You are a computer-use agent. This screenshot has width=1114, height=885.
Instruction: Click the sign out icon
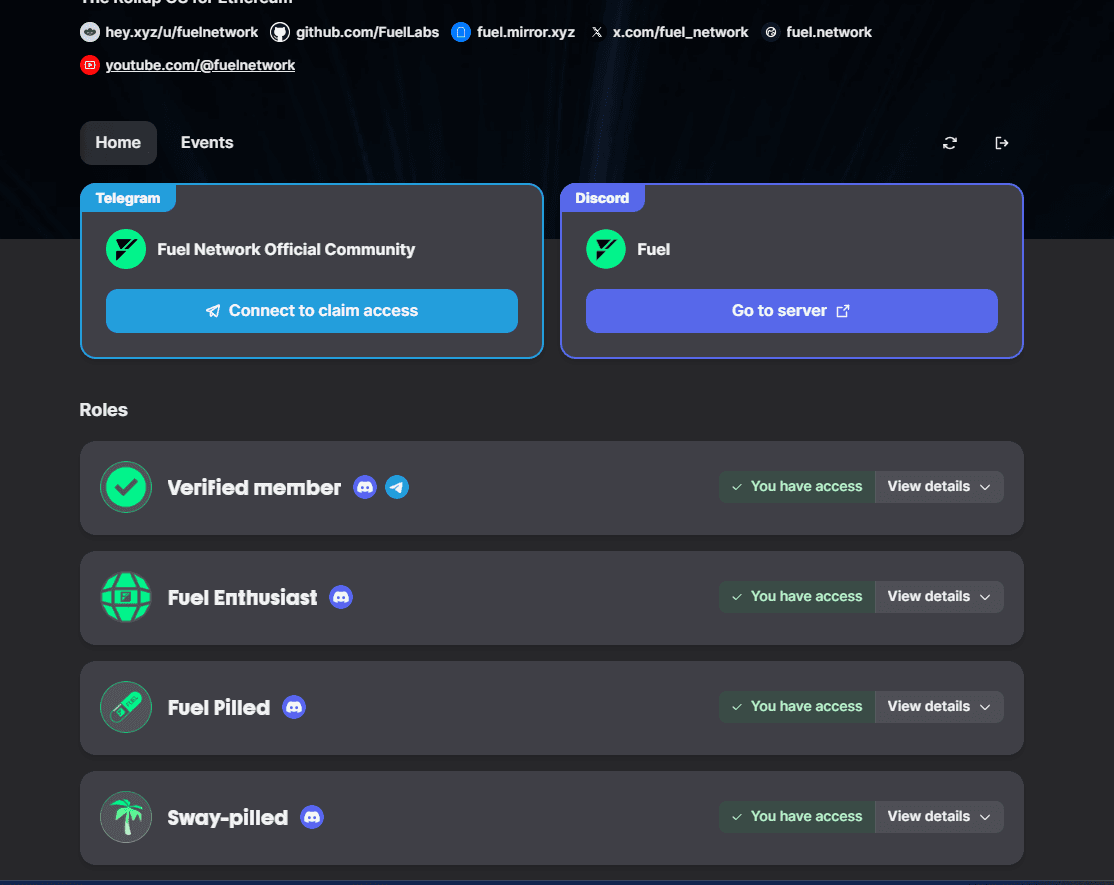pyautogui.click(x=1002, y=143)
